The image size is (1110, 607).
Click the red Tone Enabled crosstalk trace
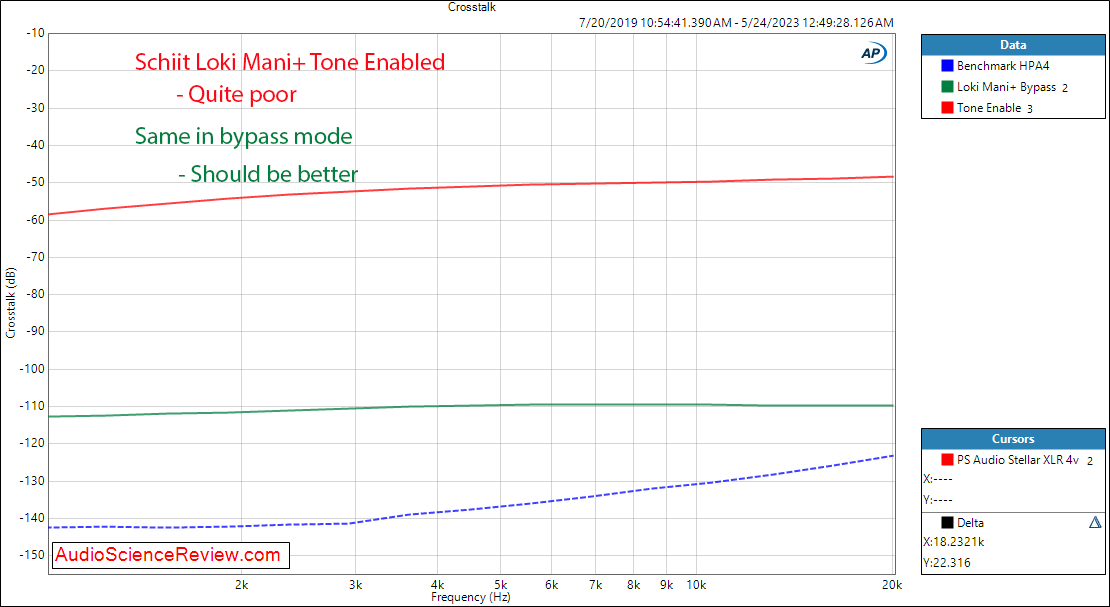point(471,185)
